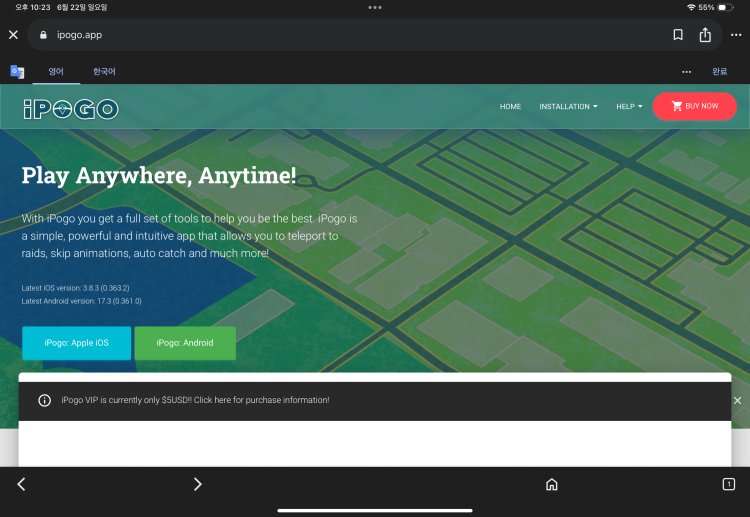This screenshot has width=750, height=517.
Task: Click the iPogo: Apple iOS button
Action: click(77, 343)
